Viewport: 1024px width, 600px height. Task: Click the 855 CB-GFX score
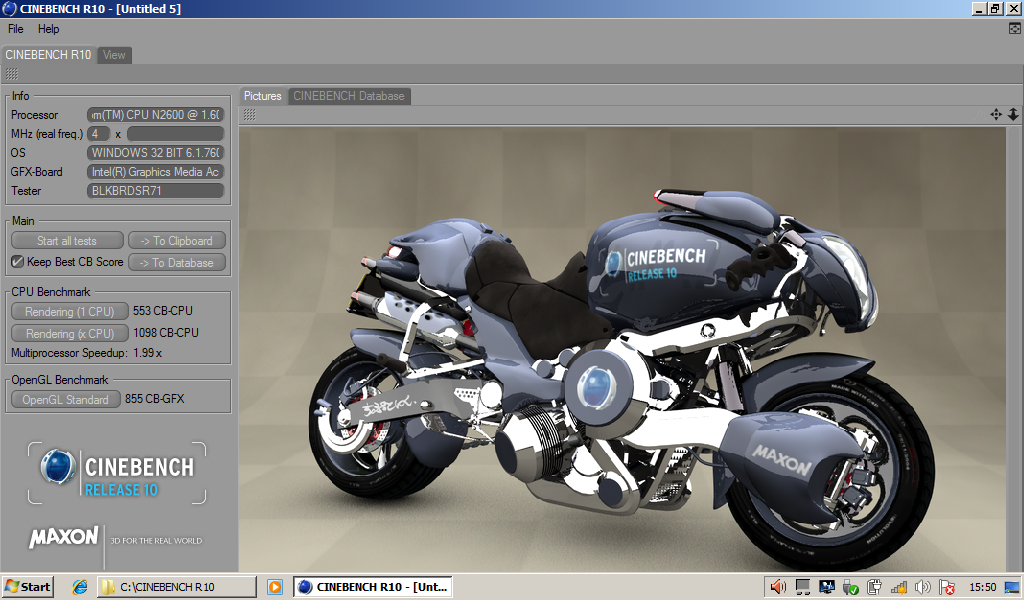[x=155, y=399]
